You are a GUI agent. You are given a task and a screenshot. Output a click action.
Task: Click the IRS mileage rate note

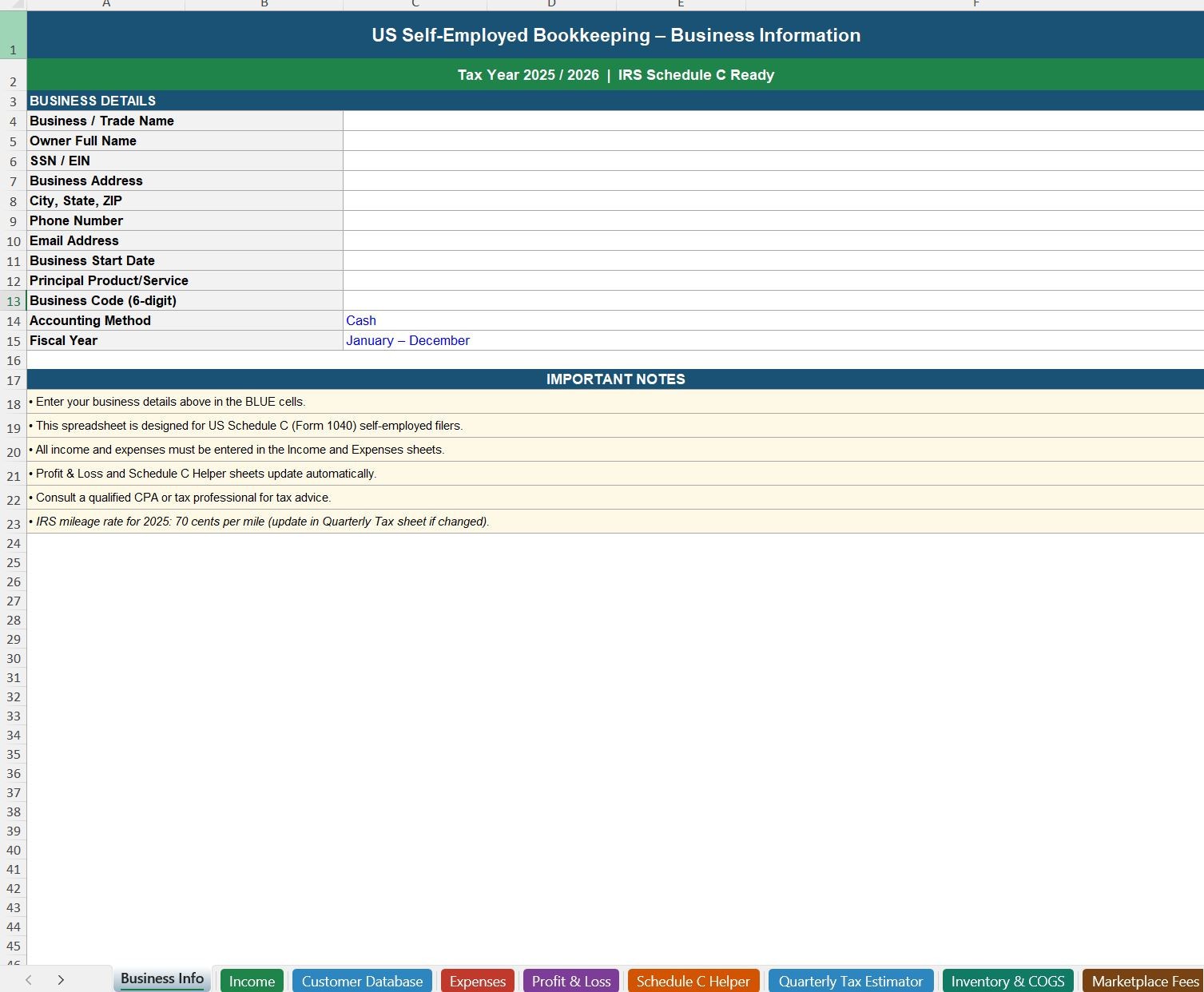coord(615,522)
